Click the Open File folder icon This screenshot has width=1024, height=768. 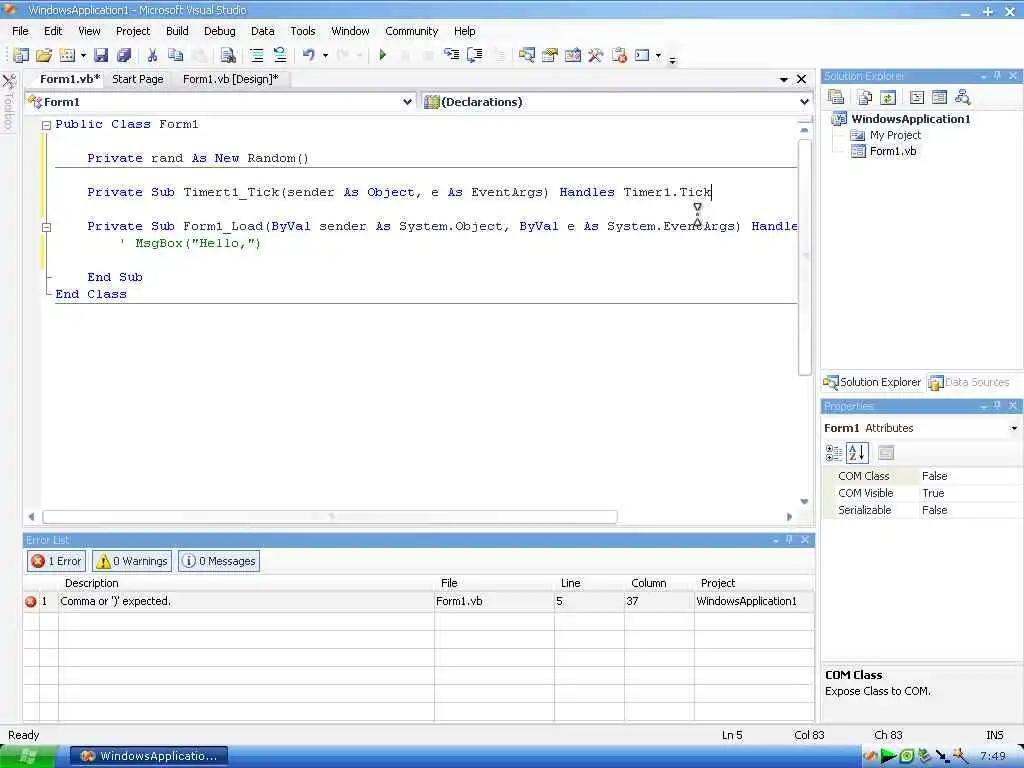tap(44, 56)
